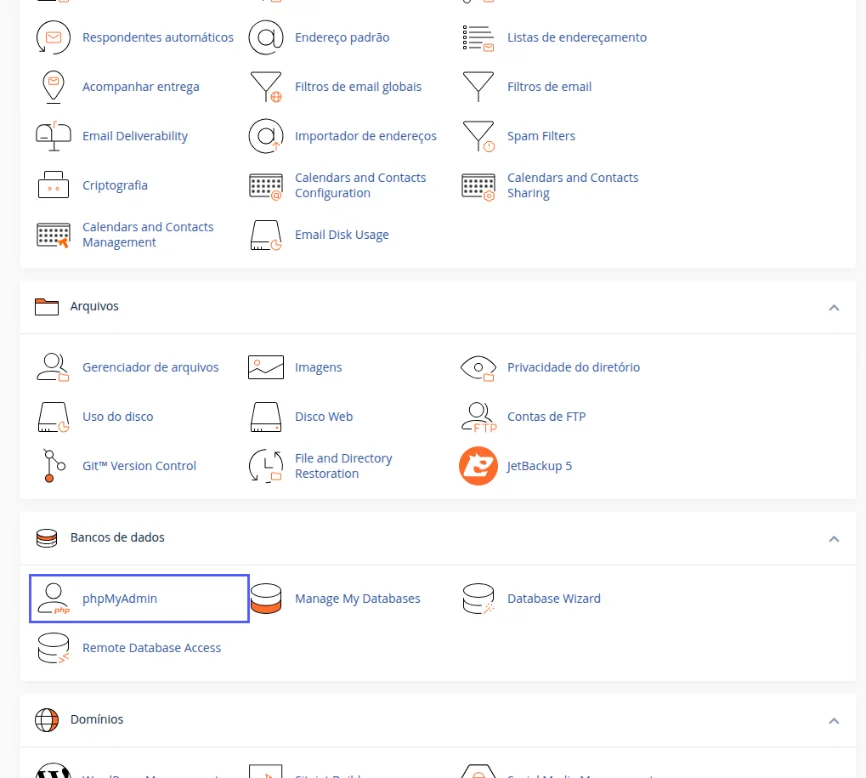Open the Endereço padrão link

(342, 38)
